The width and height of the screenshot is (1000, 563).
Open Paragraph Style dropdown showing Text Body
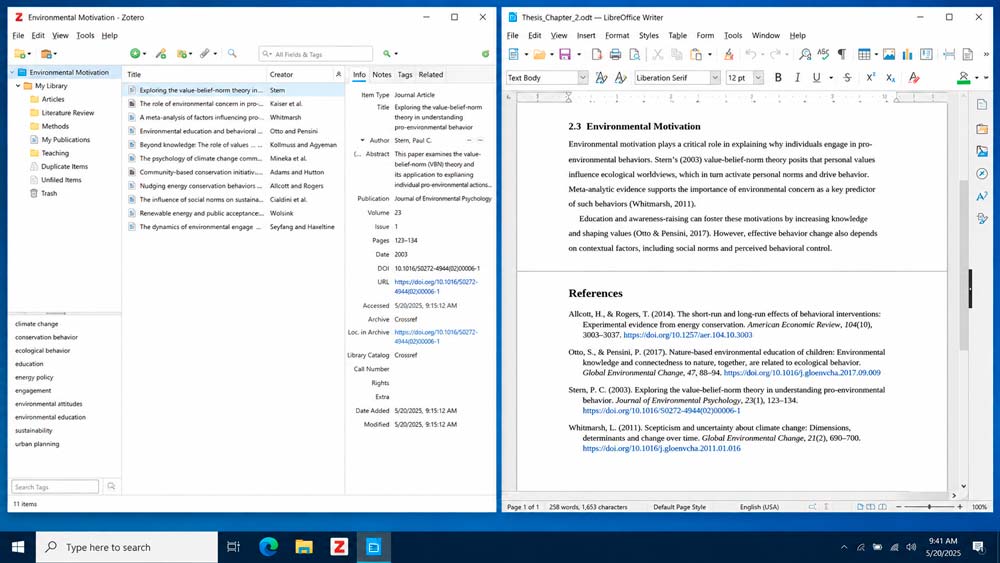[x=583, y=78]
